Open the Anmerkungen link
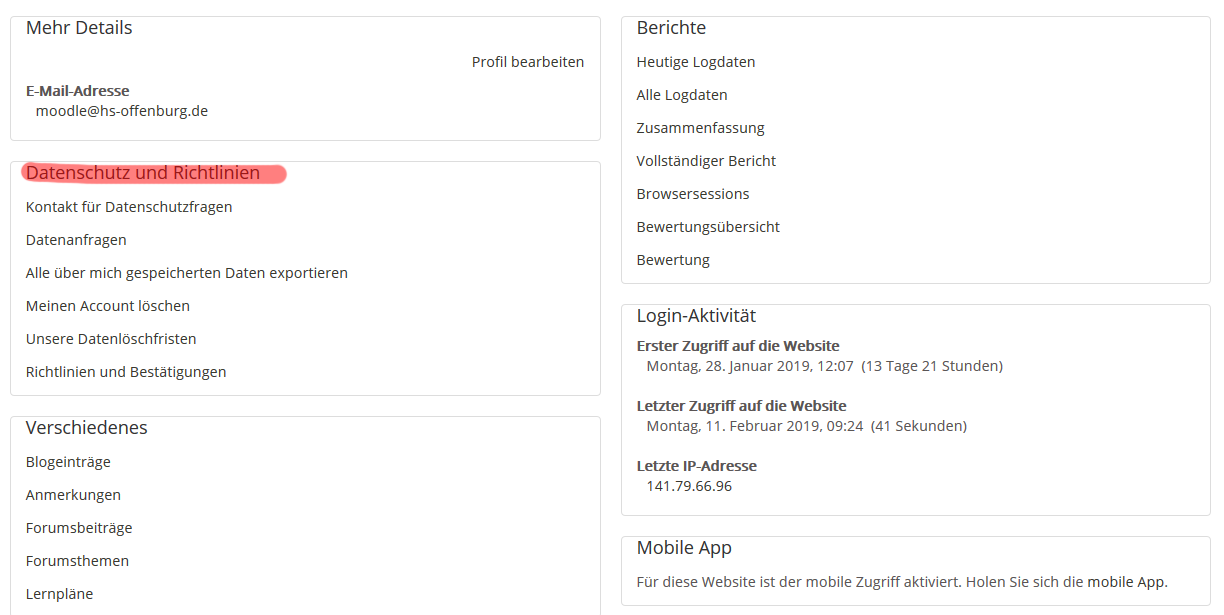The image size is (1224, 615). point(73,495)
